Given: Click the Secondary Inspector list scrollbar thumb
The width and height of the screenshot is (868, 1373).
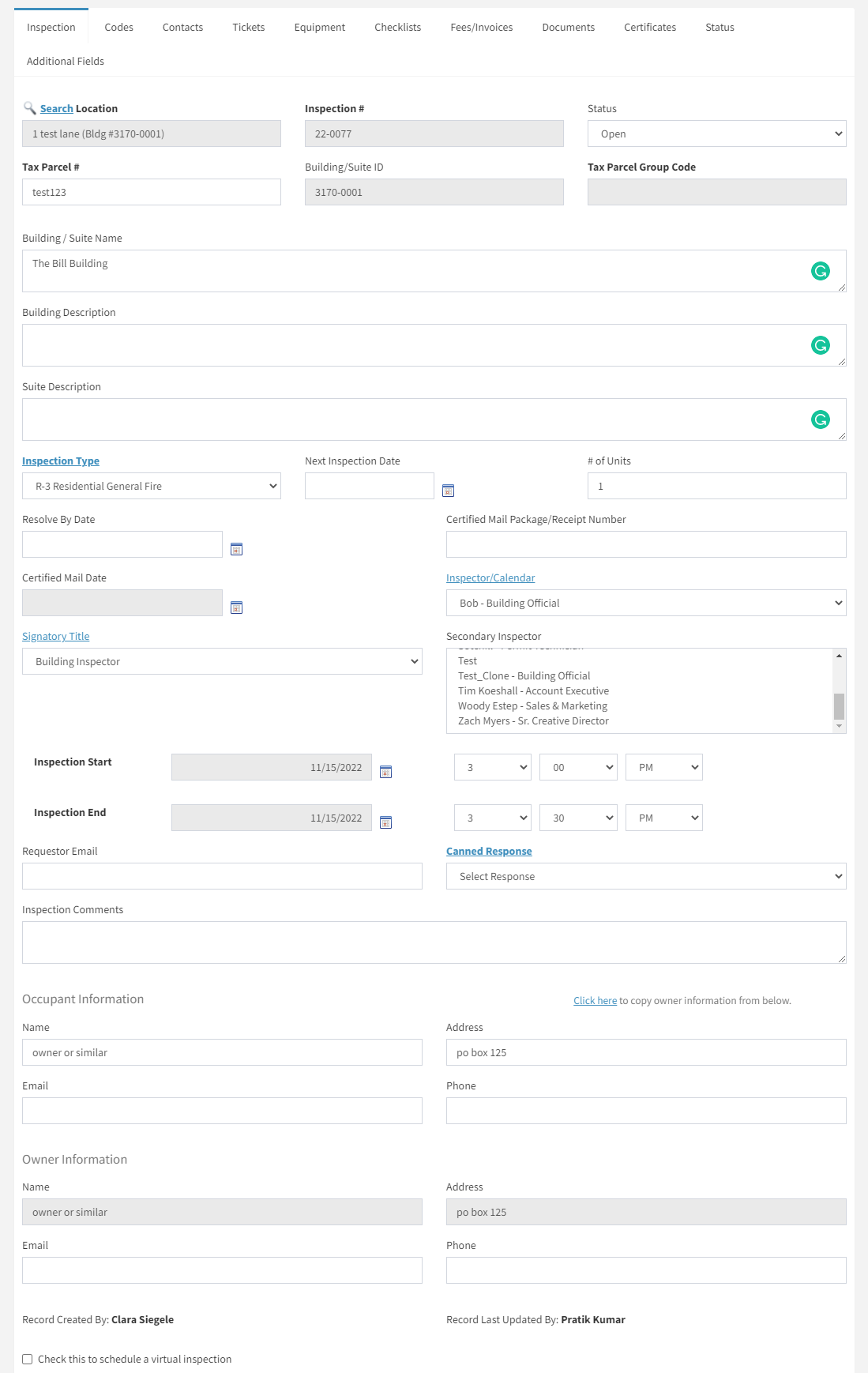Looking at the screenshot, I should [x=839, y=706].
